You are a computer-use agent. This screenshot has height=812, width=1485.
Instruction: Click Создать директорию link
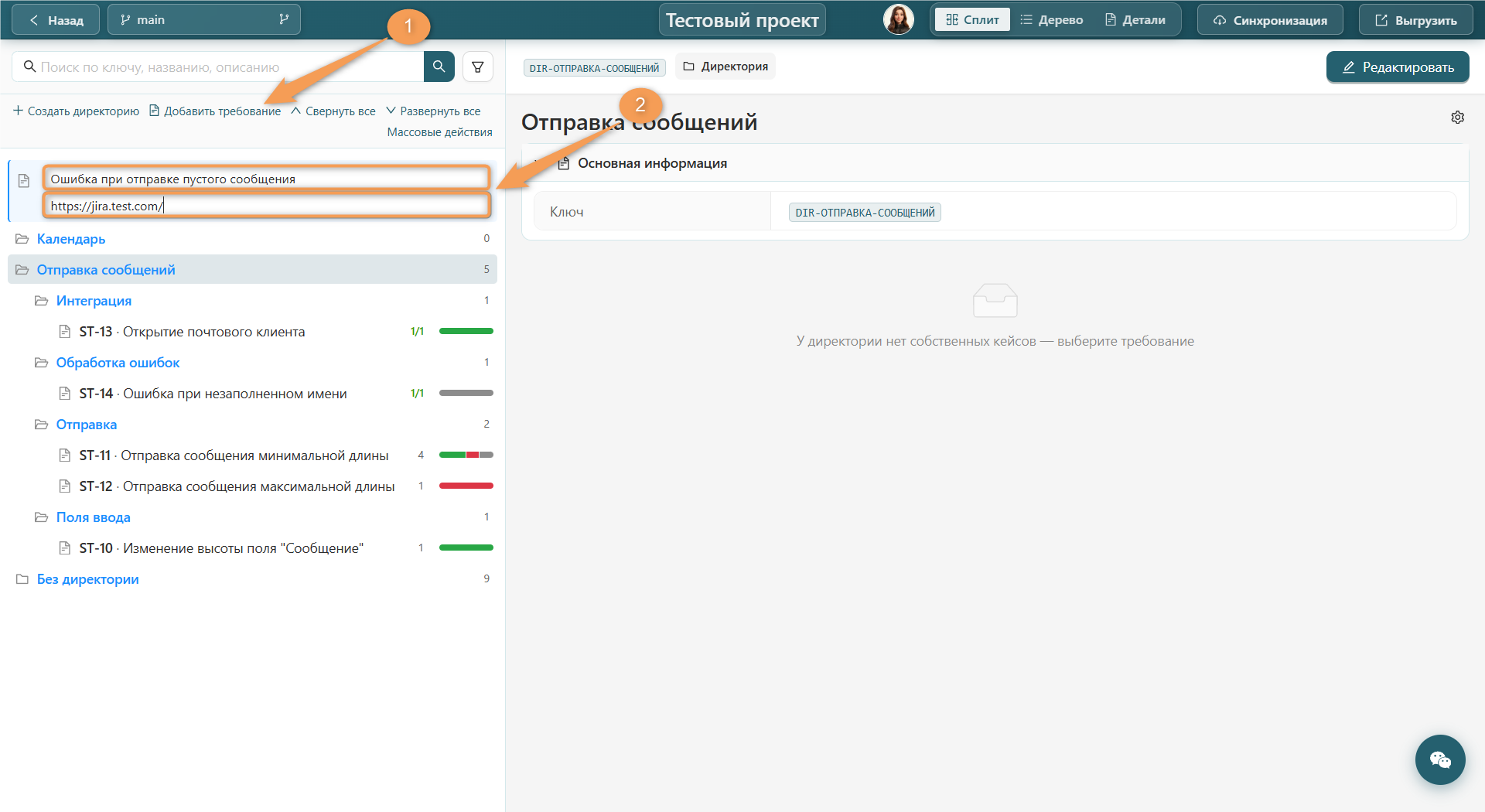click(76, 111)
